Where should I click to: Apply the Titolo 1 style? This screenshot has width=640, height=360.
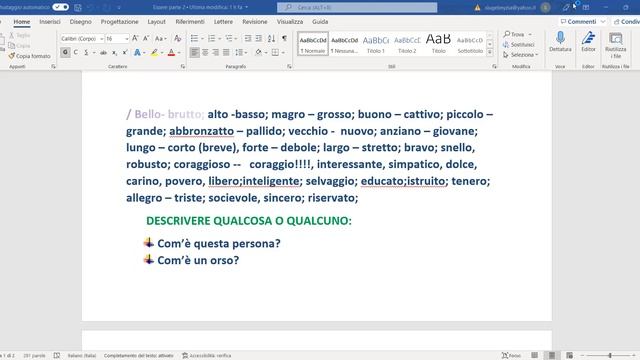[376, 44]
